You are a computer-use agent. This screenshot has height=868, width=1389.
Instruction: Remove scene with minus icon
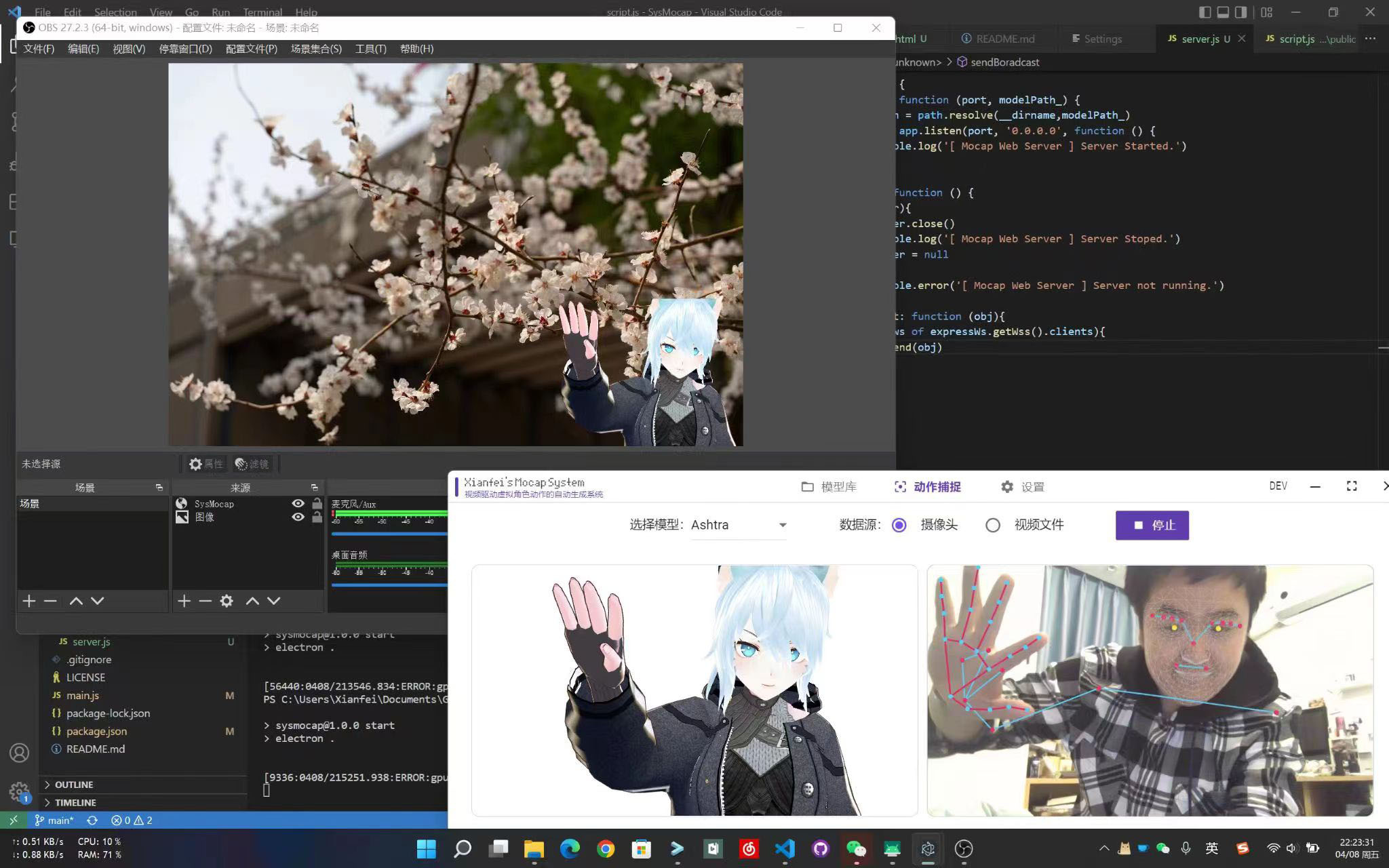click(x=50, y=601)
